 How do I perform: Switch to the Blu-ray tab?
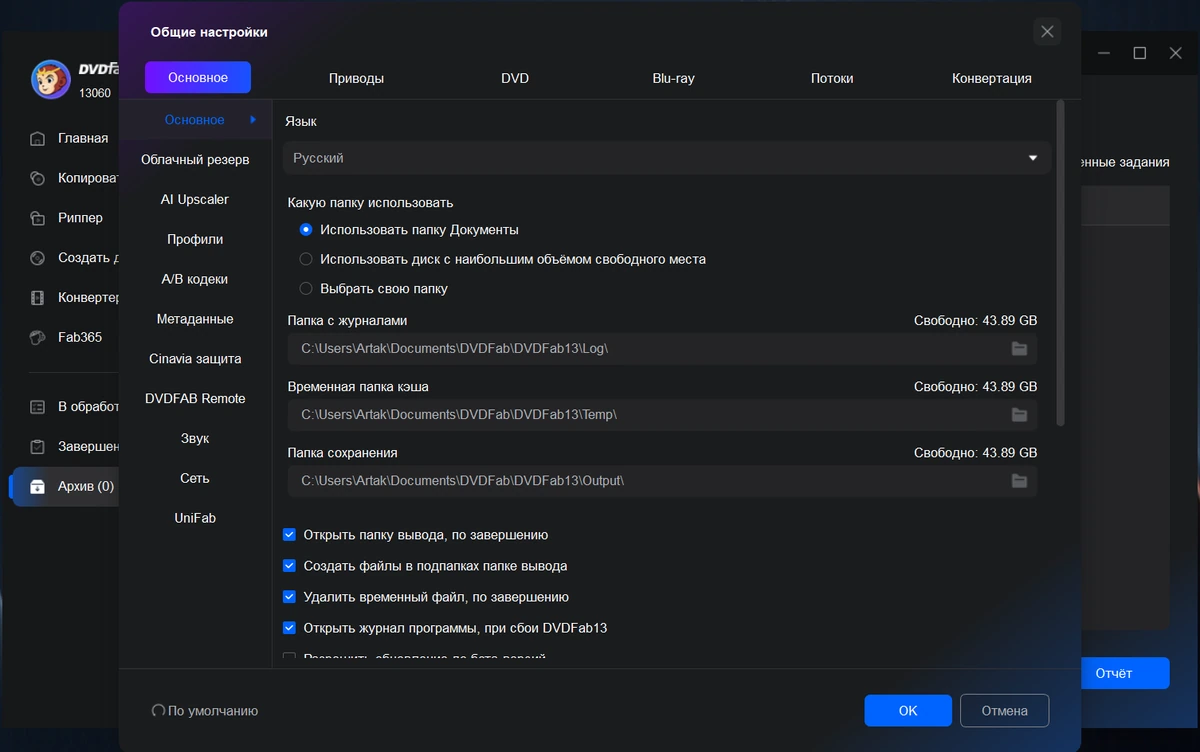pos(673,78)
